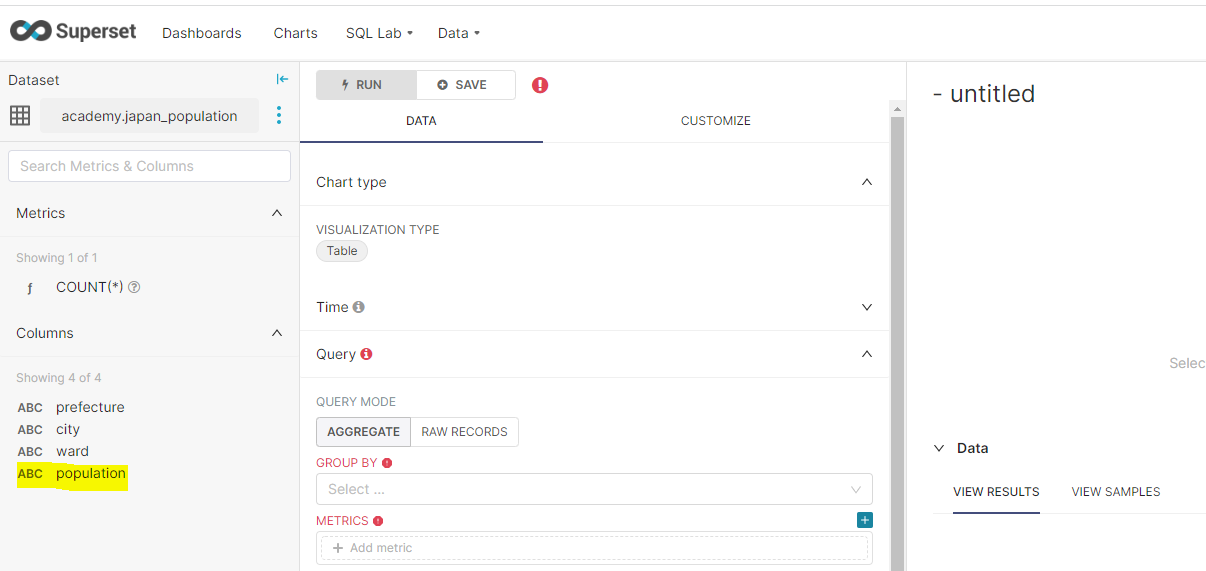
Task: Open the Group By select dropdown
Action: pos(594,489)
